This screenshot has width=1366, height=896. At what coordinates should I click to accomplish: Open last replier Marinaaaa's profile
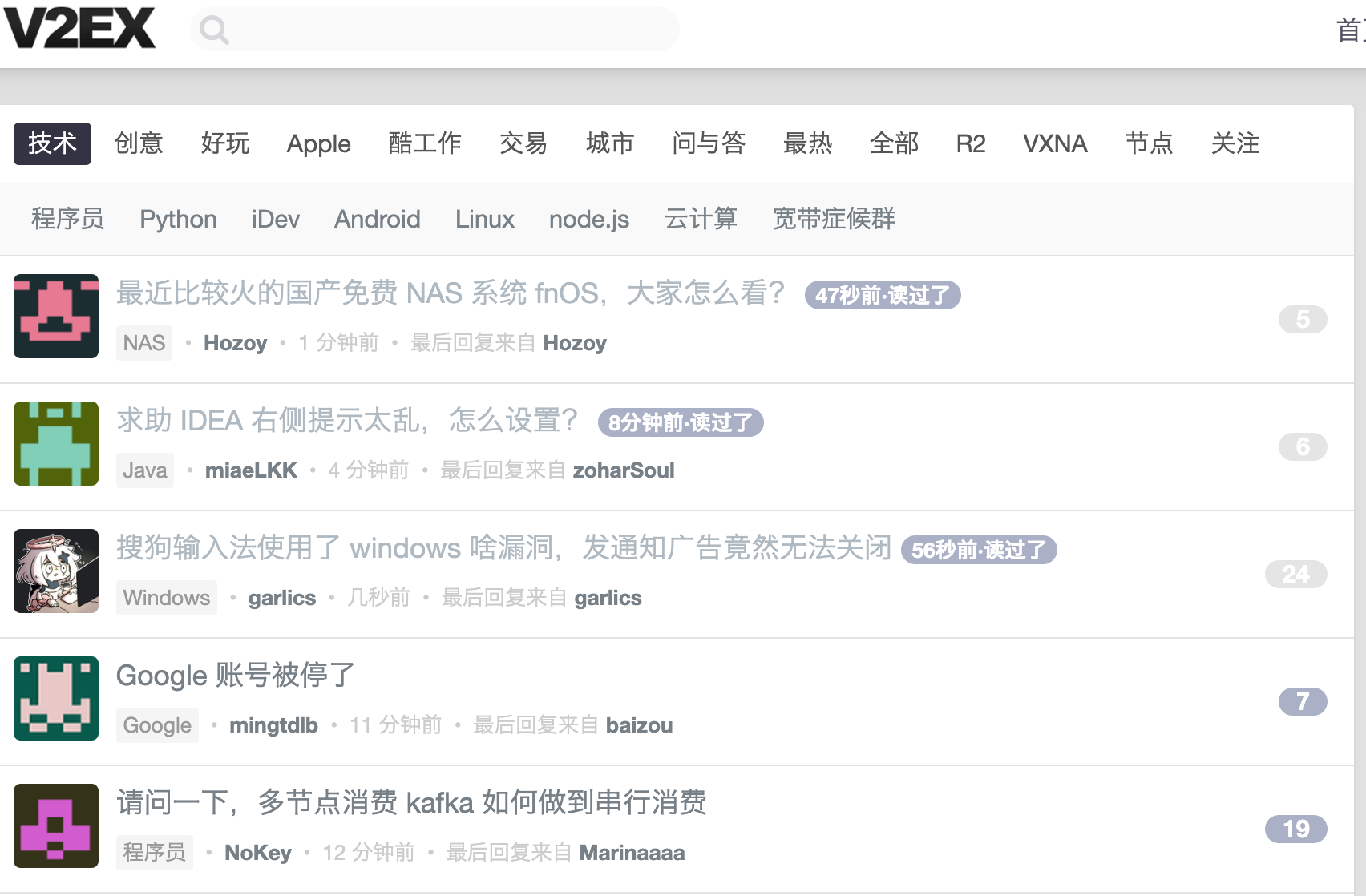(x=632, y=853)
